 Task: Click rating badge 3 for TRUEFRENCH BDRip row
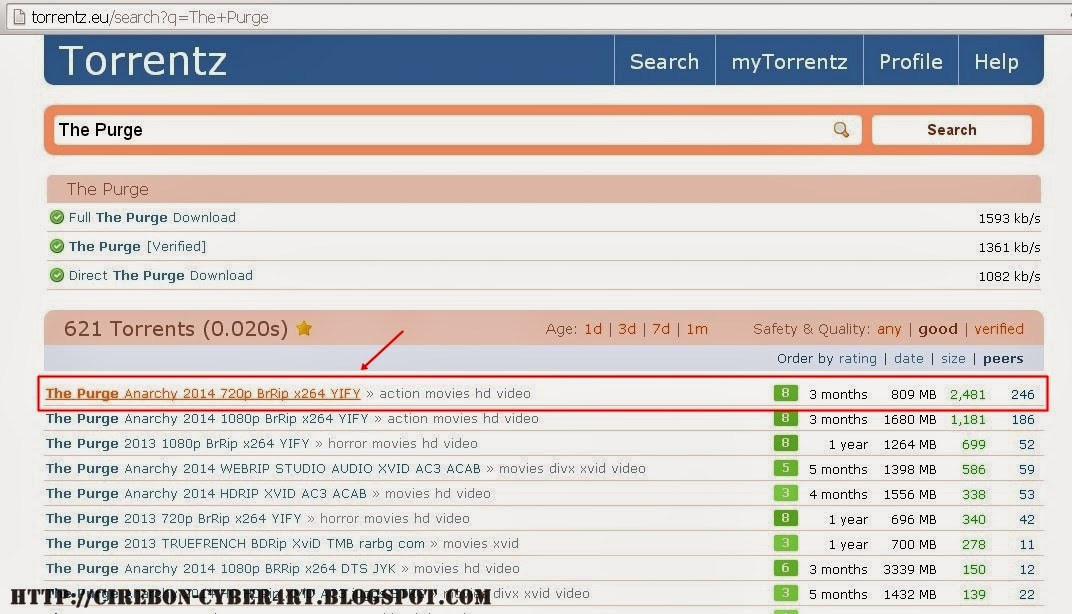[786, 544]
